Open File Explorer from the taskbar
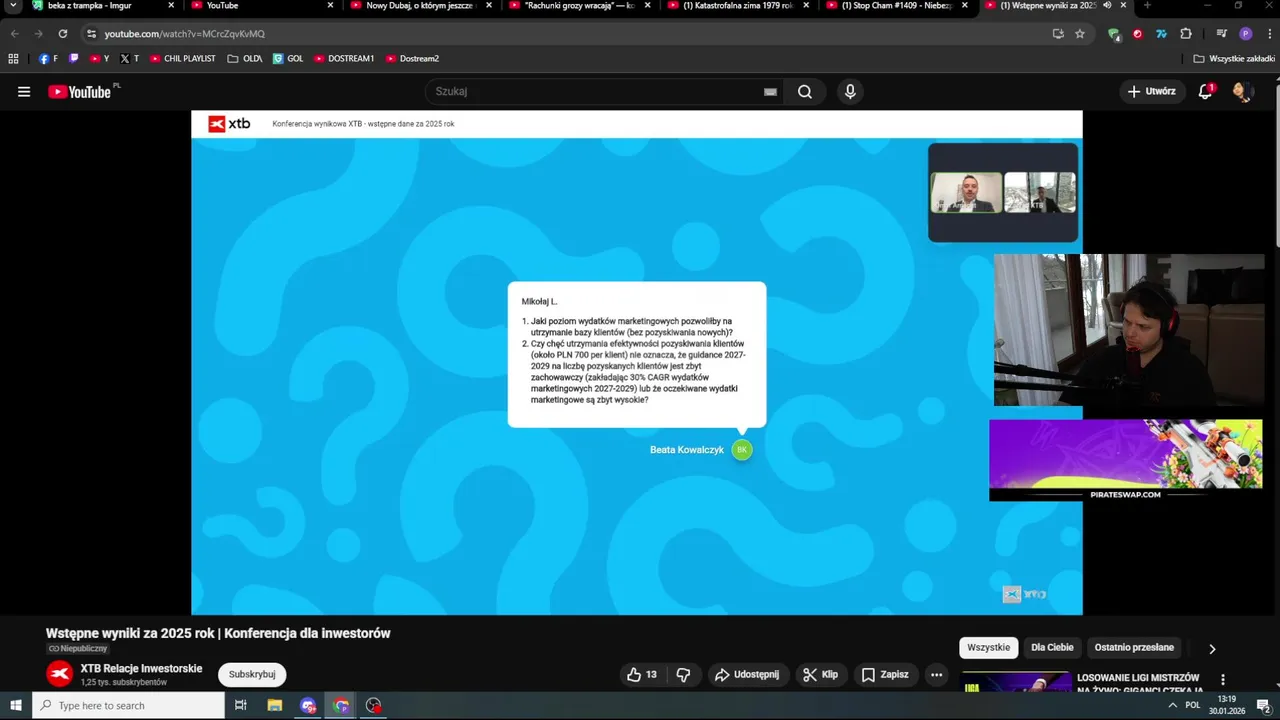Image resolution: width=1280 pixels, height=720 pixels. point(275,706)
